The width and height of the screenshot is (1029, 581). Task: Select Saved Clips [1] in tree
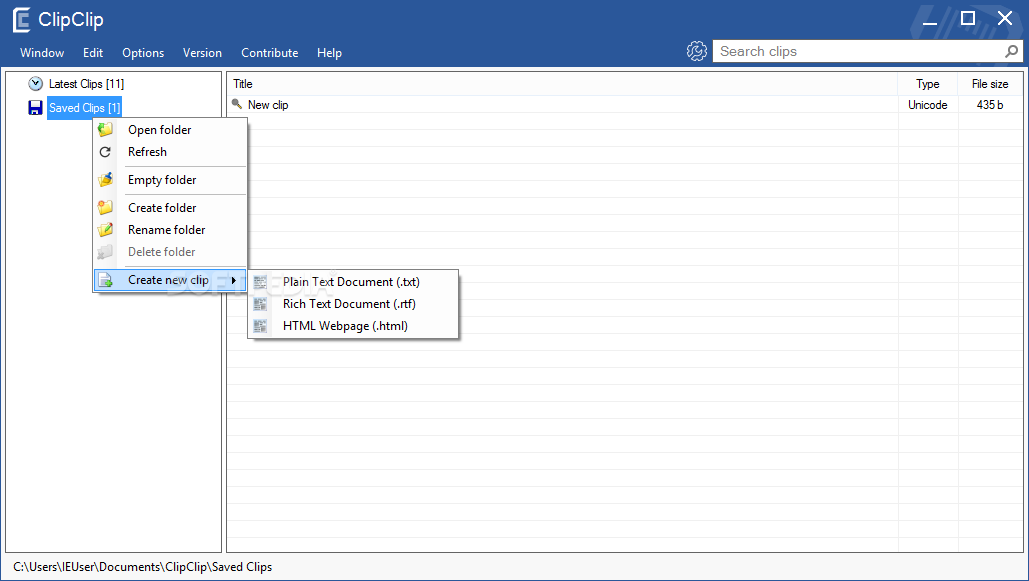point(85,108)
